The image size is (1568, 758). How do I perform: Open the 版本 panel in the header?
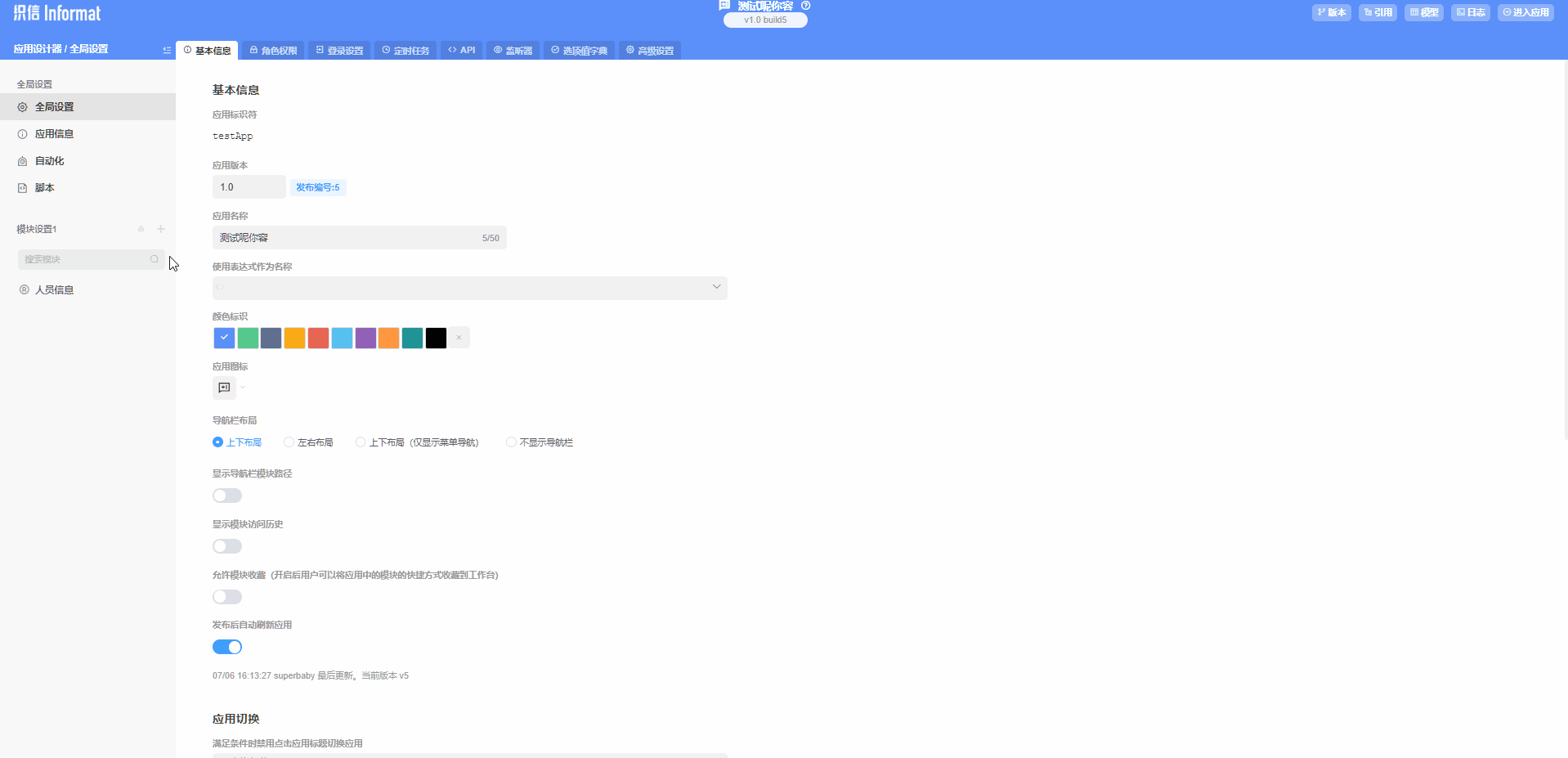(1331, 12)
